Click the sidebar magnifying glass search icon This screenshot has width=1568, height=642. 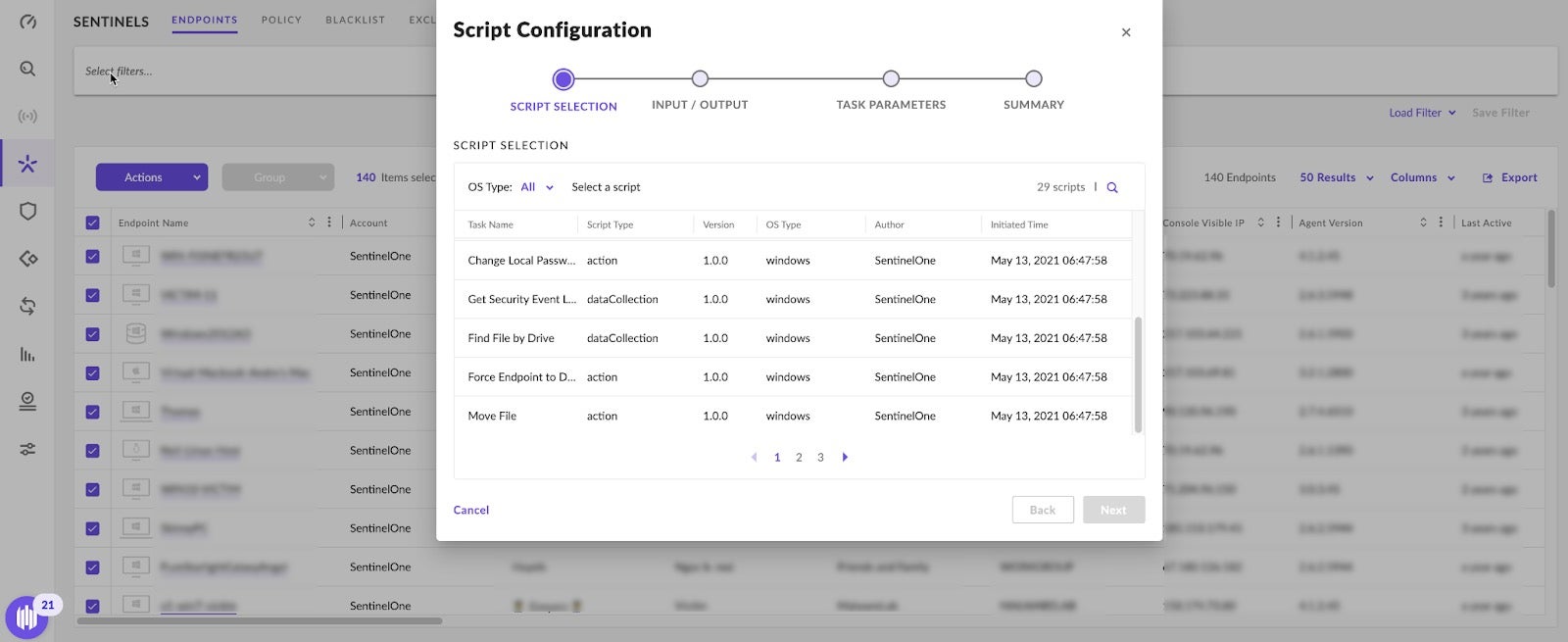pos(27,69)
